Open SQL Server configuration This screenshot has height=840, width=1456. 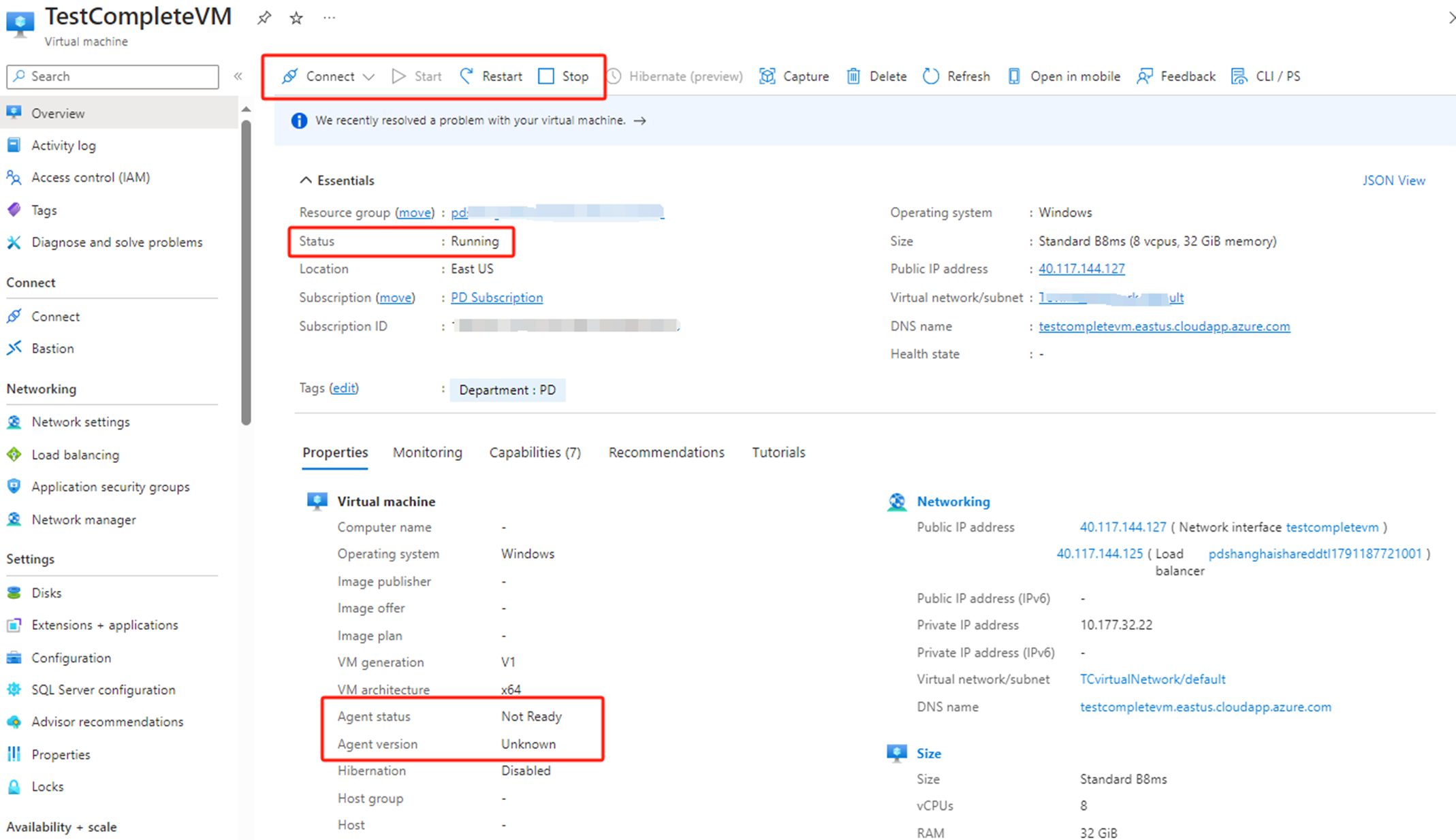tap(103, 690)
